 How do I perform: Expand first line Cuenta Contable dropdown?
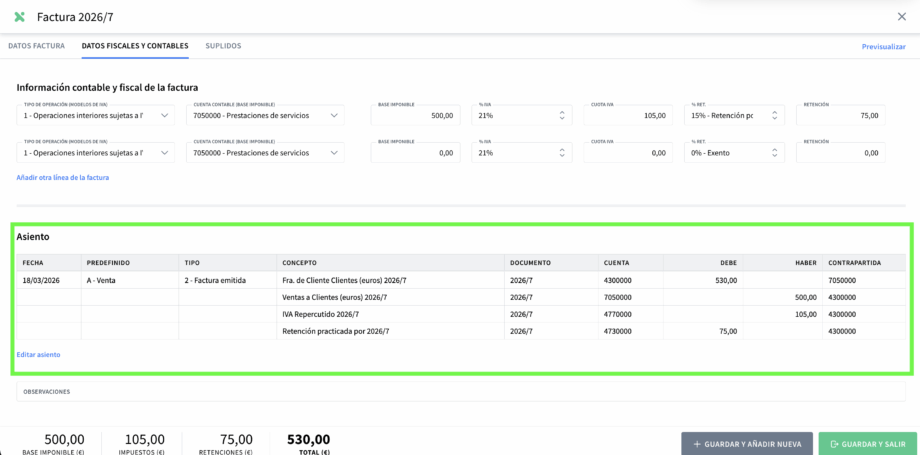point(265,115)
